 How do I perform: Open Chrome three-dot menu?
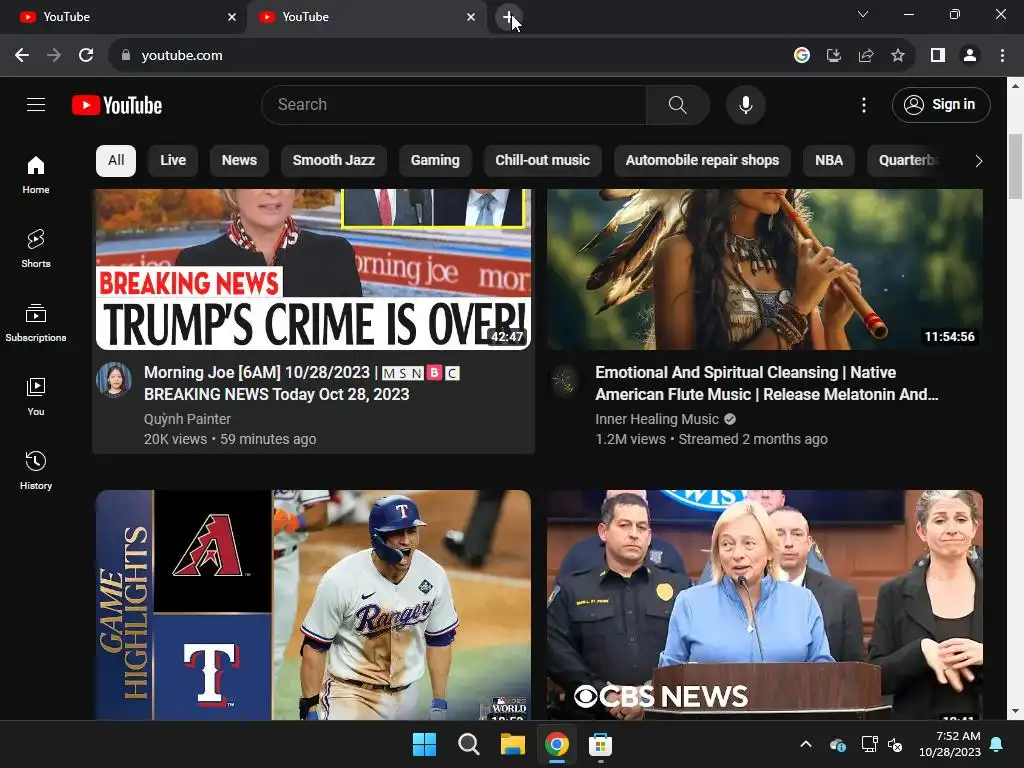[x=1002, y=56]
